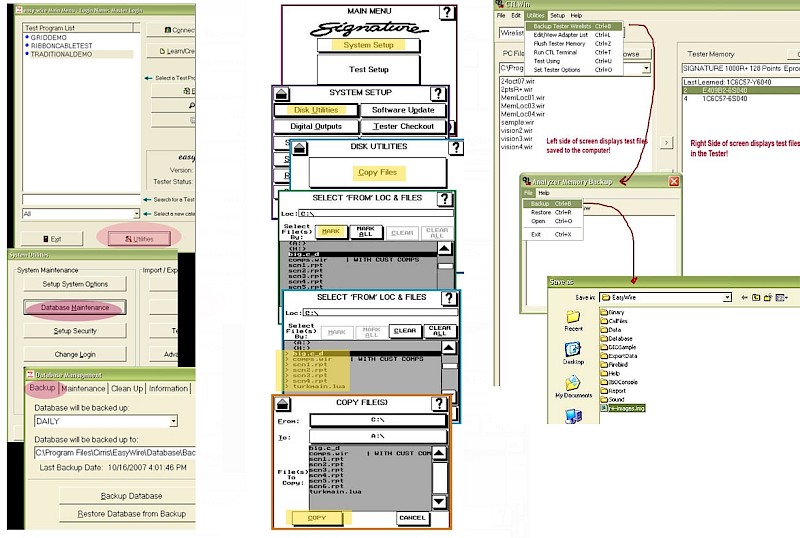Click the yellow-highlighted COPY button
The height and width of the screenshot is (538, 800).
point(317,518)
